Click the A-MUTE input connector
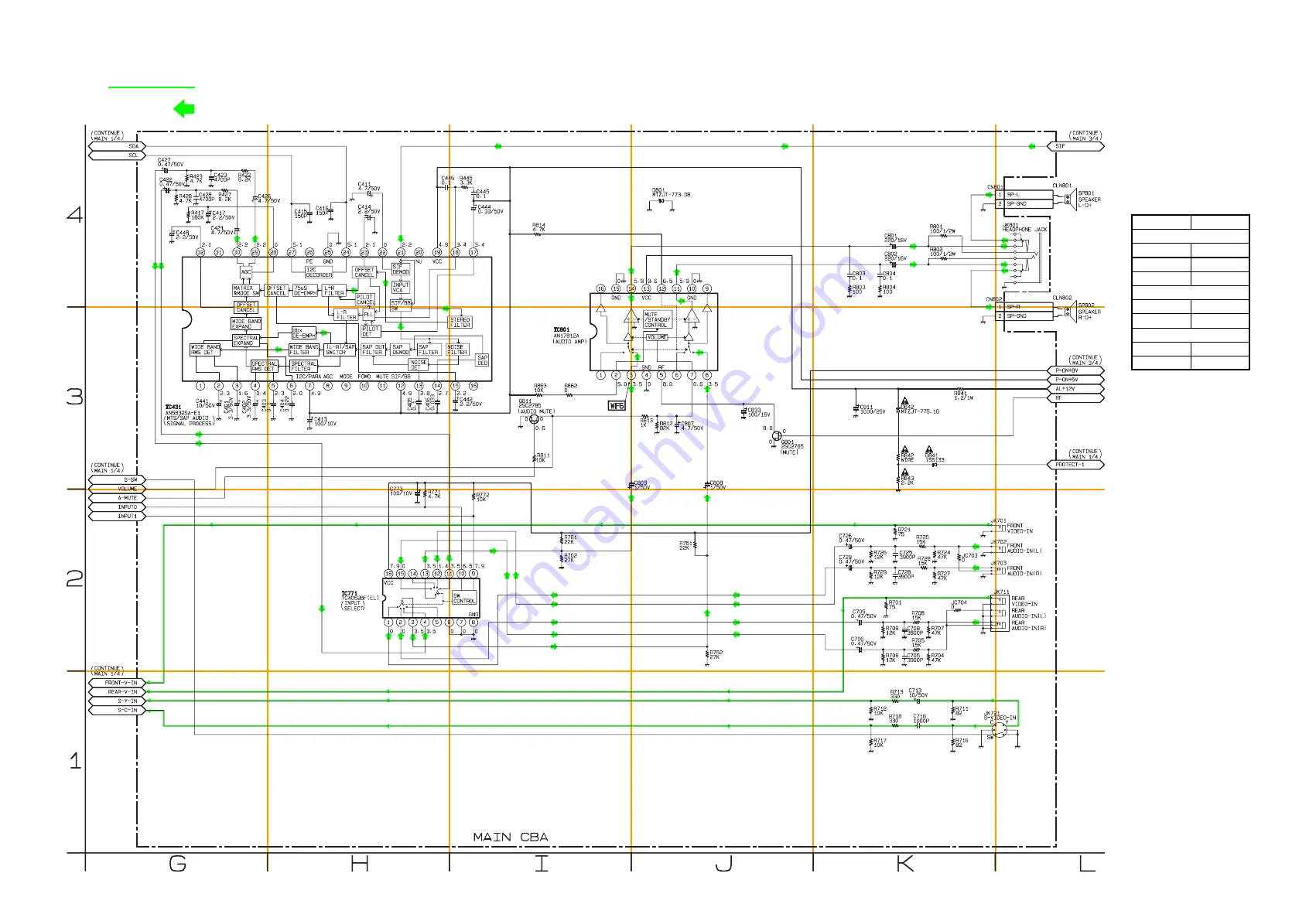 coord(118,498)
